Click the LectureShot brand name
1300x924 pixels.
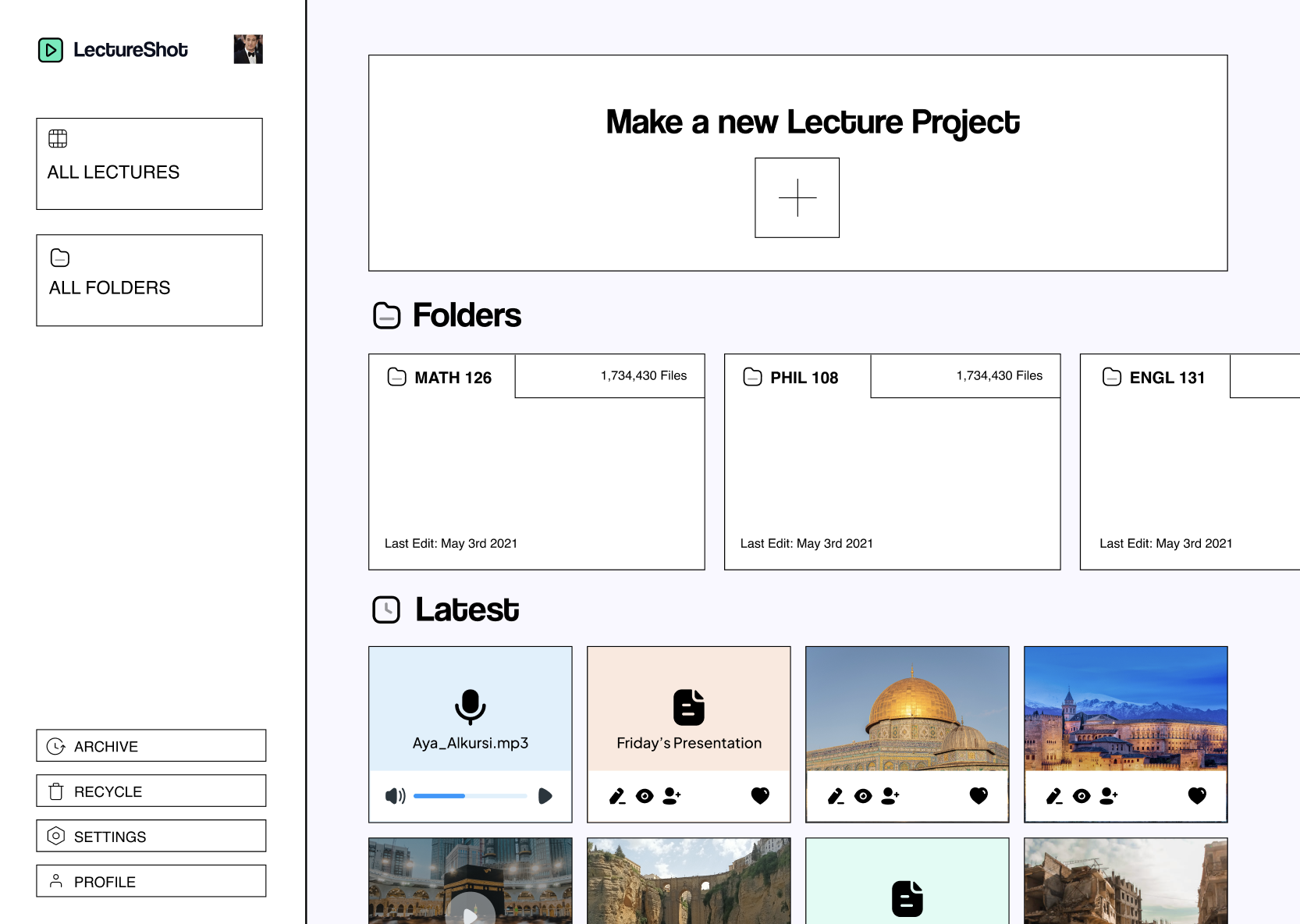coord(130,50)
